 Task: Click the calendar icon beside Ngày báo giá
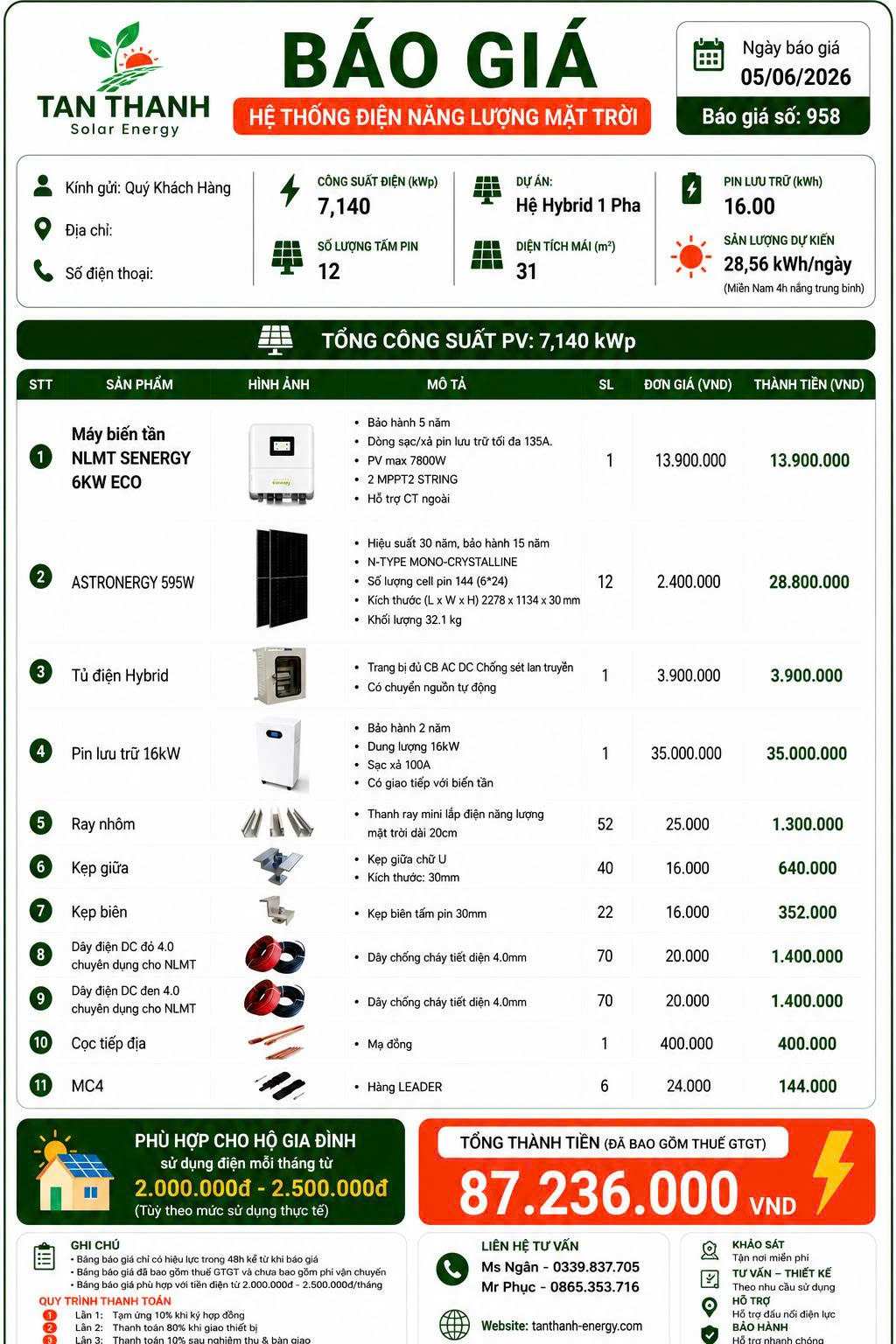(708, 55)
